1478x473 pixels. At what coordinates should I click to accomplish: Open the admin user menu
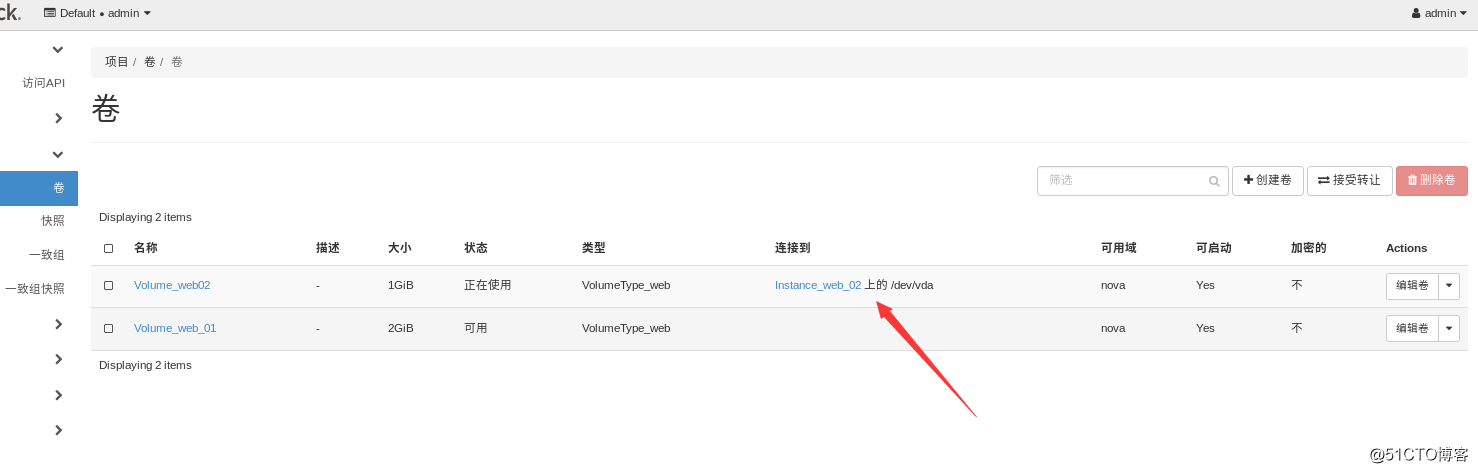1439,13
